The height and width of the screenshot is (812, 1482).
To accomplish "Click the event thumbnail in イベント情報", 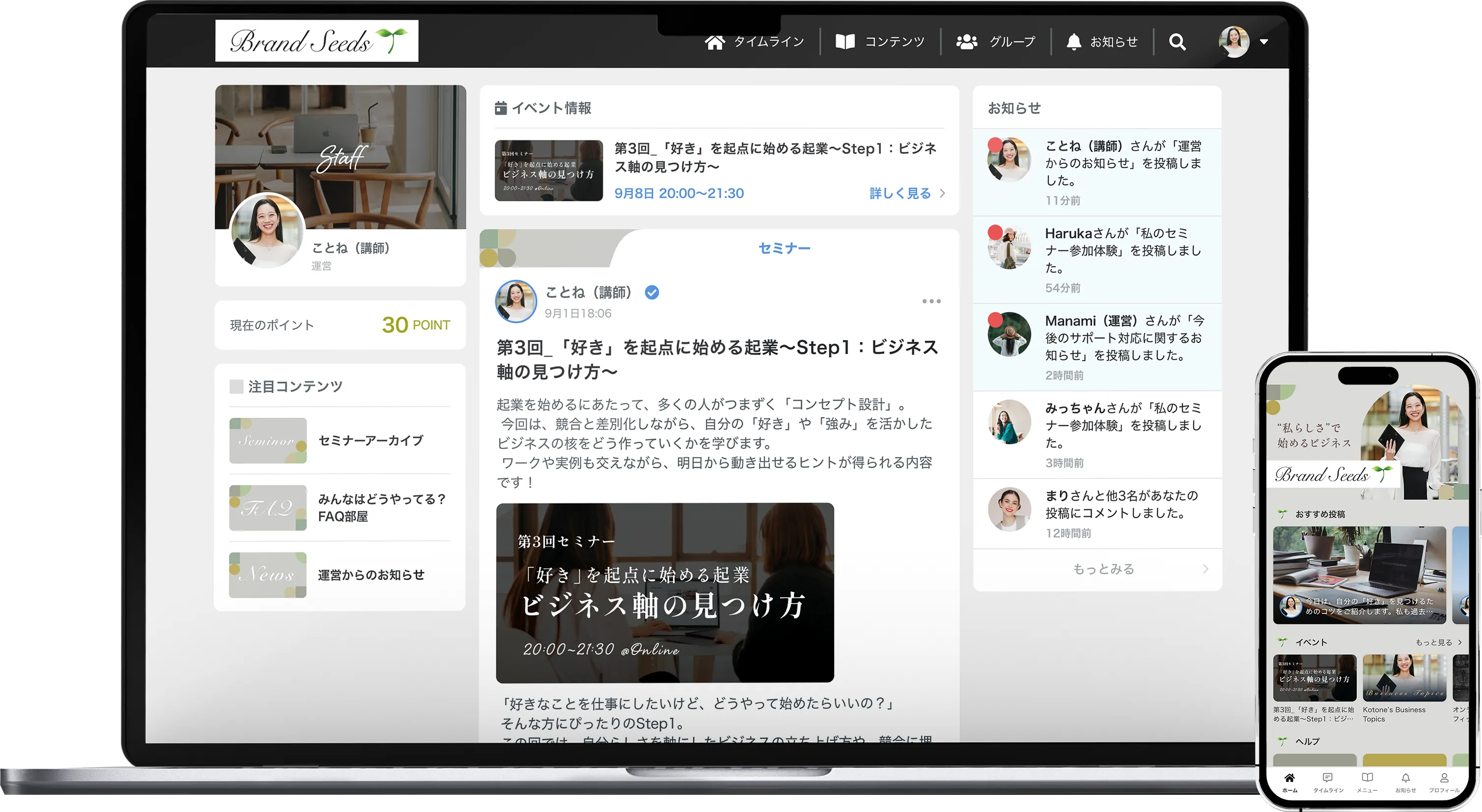I will point(548,171).
